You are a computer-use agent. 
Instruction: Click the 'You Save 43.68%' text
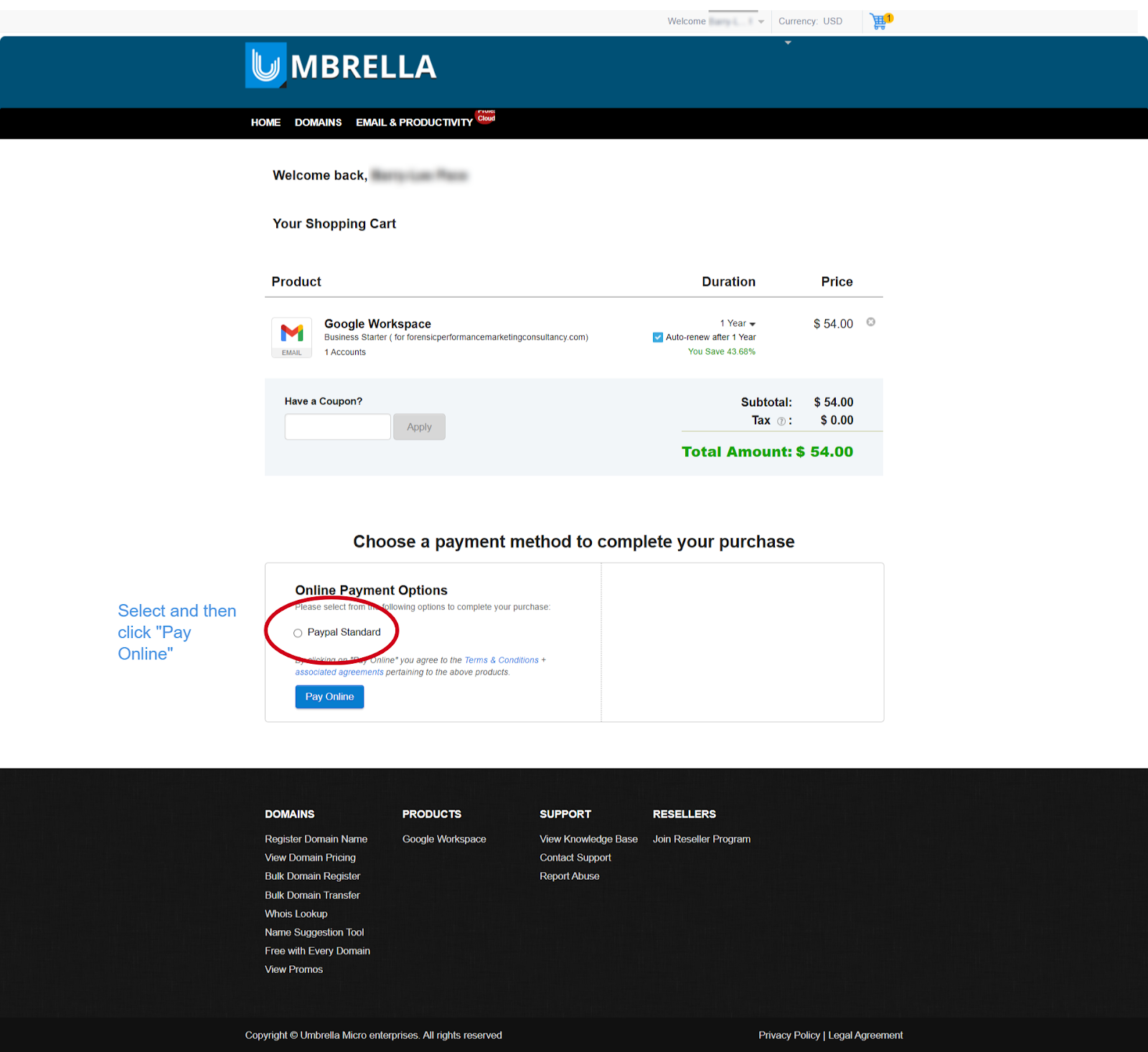pyautogui.click(x=722, y=352)
